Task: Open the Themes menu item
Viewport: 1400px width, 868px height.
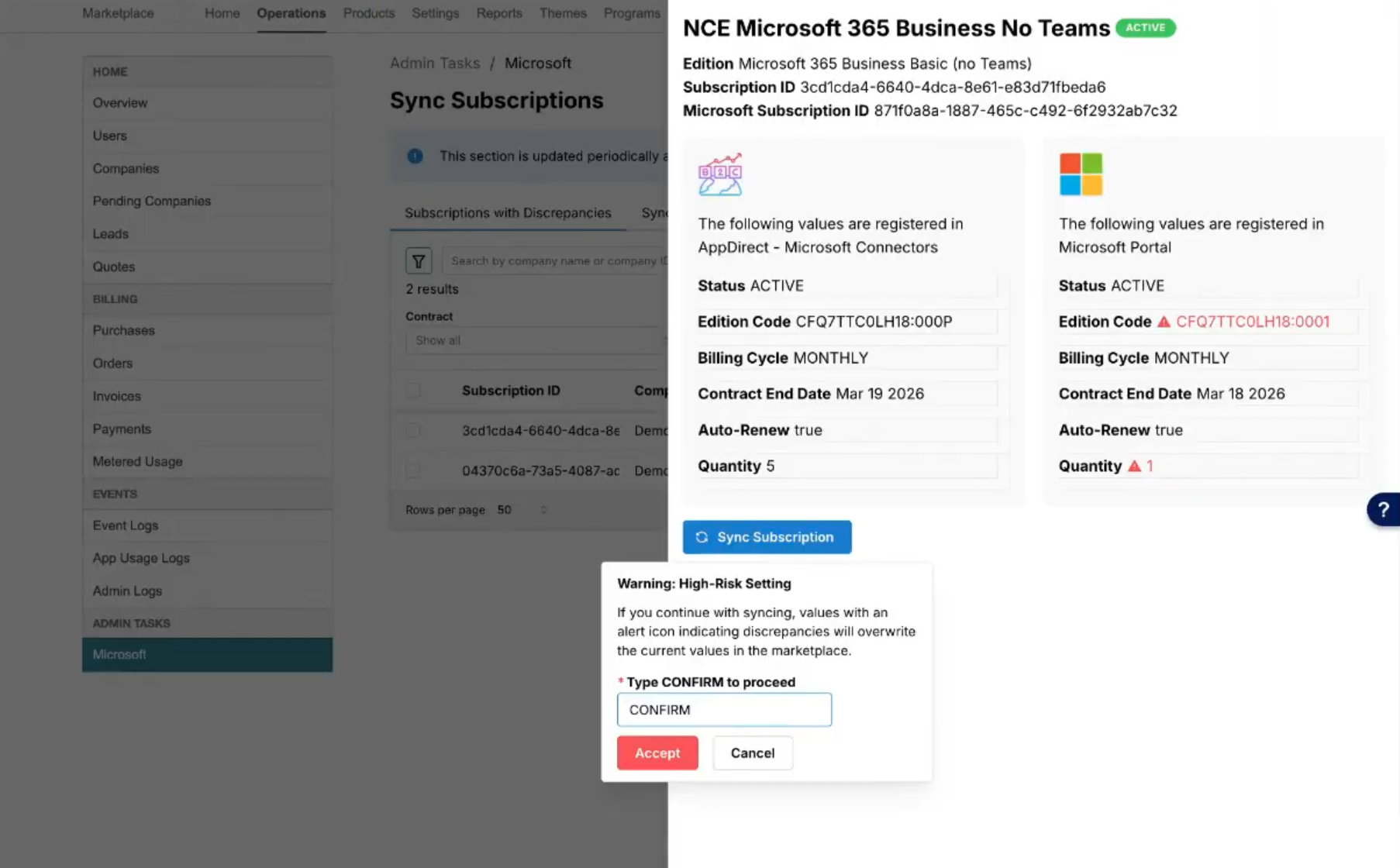Action: (x=562, y=13)
